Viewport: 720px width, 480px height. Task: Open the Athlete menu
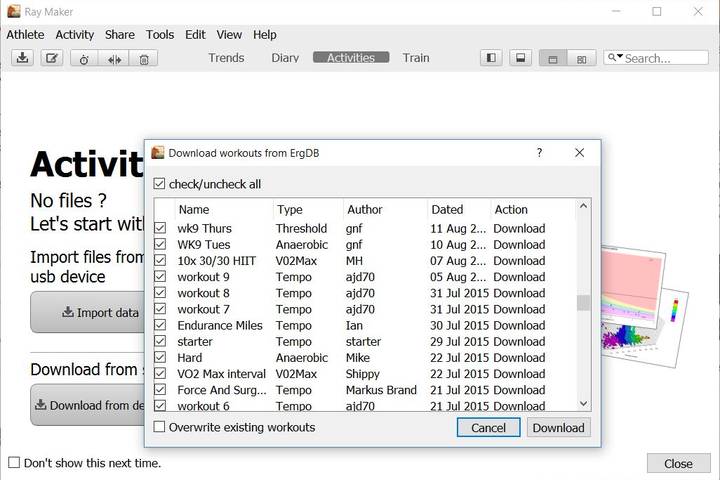click(25, 34)
